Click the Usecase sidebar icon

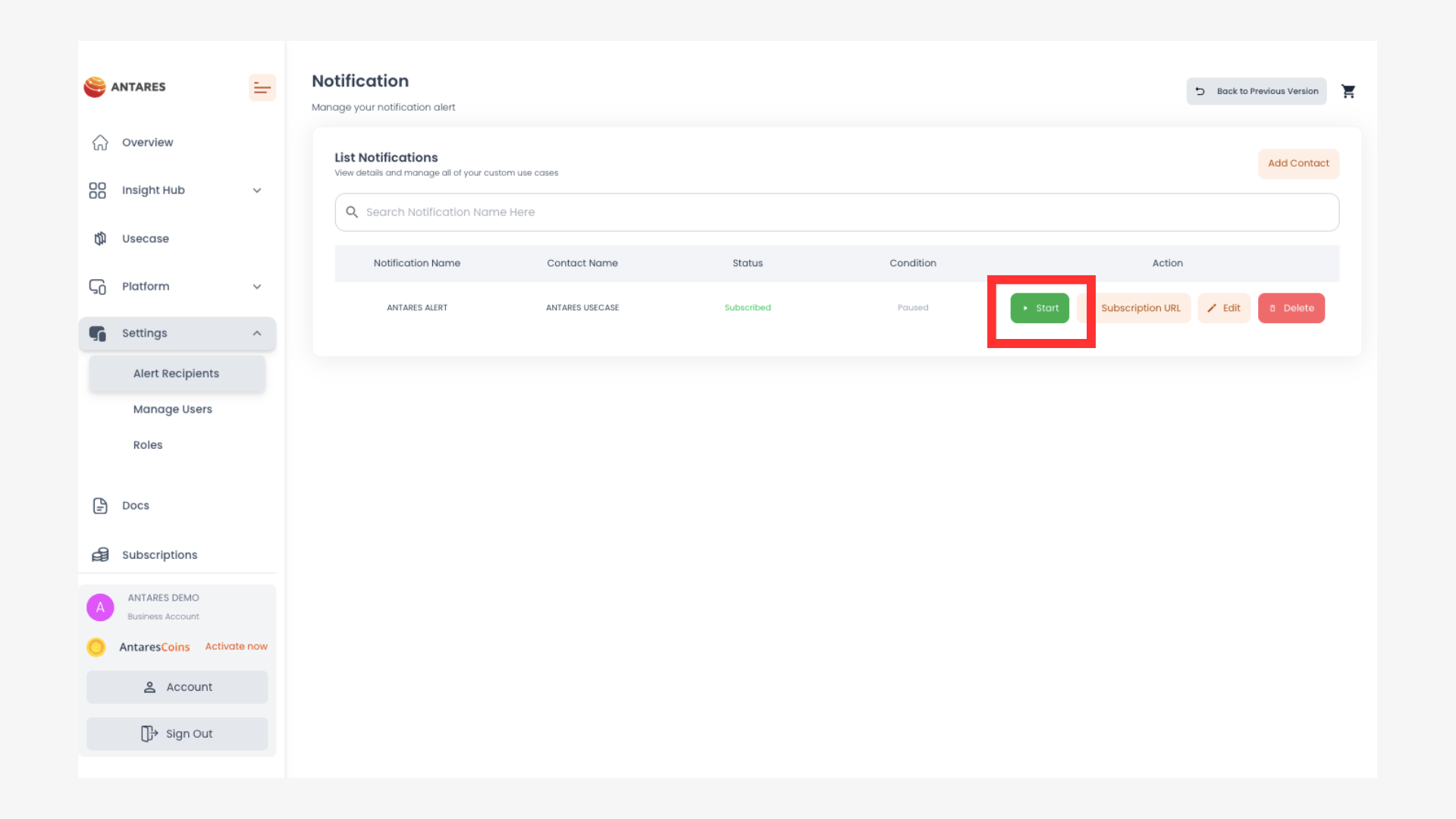pos(100,239)
